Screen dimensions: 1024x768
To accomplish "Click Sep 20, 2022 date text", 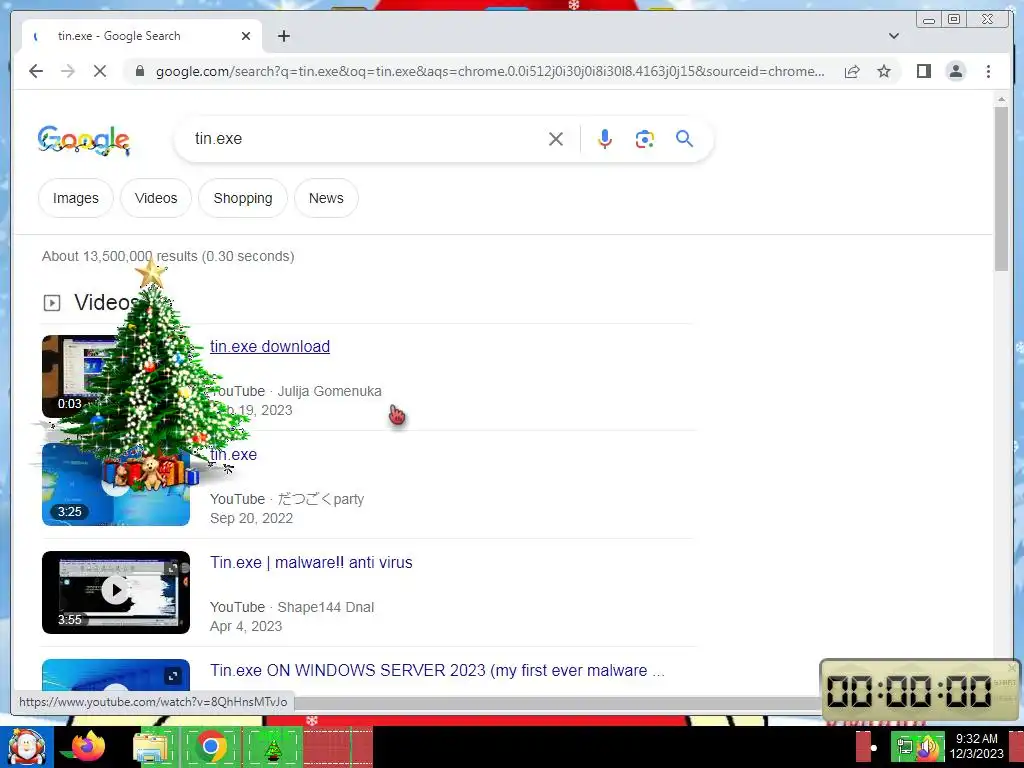I will click(251, 518).
